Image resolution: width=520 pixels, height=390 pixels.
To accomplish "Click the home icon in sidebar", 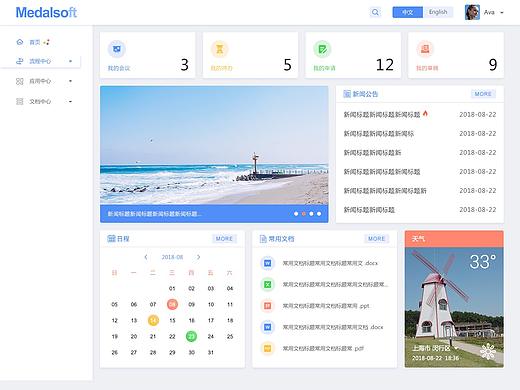I will [x=20, y=42].
